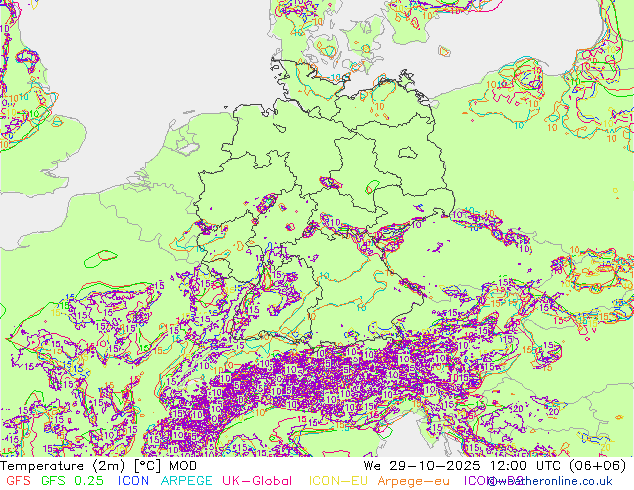Click the "Temperature (2m) [°C] MOD" title
Screen dimensions: 634x490
pos(99,466)
